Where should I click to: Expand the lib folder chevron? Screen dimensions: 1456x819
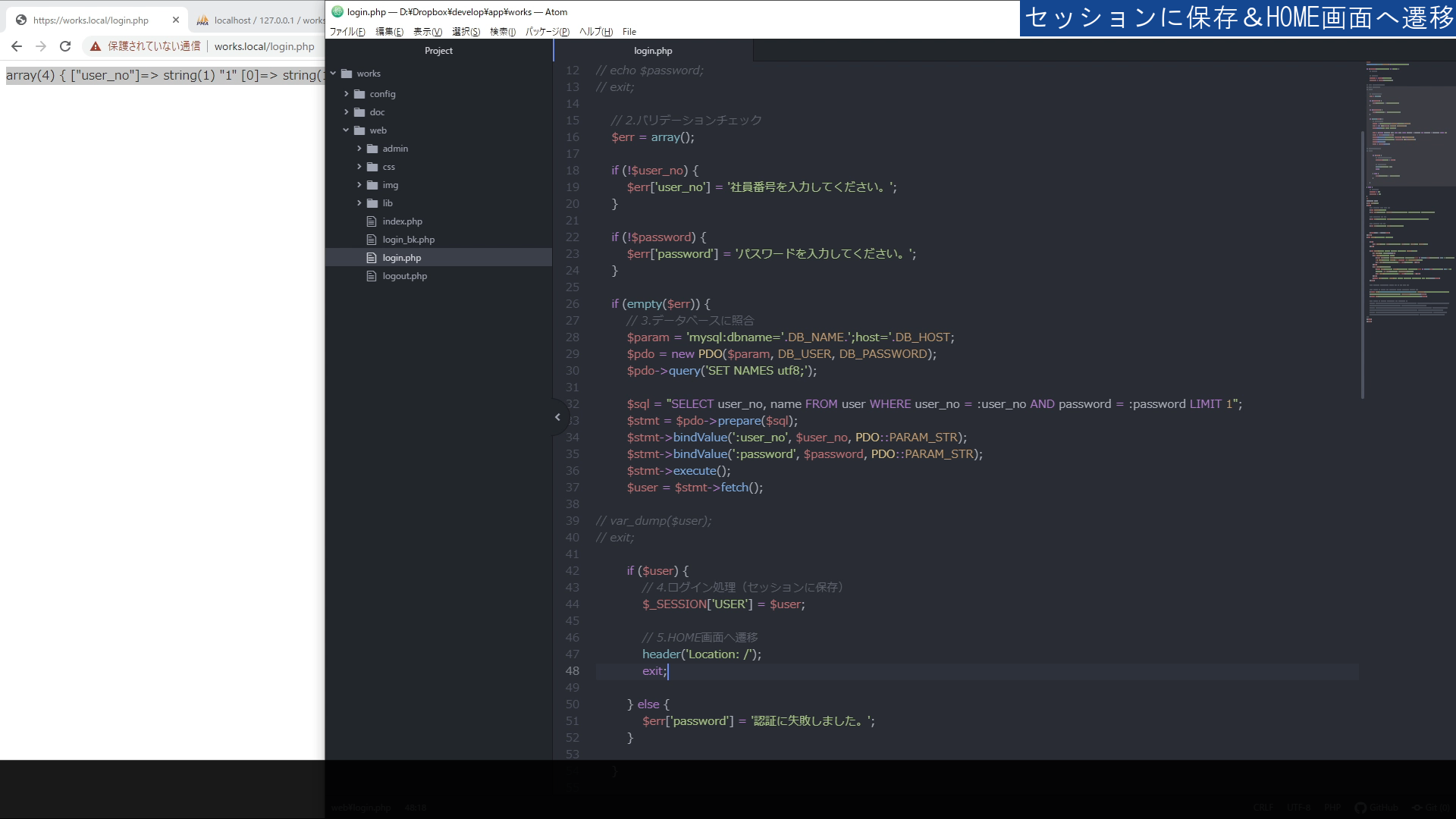point(359,203)
